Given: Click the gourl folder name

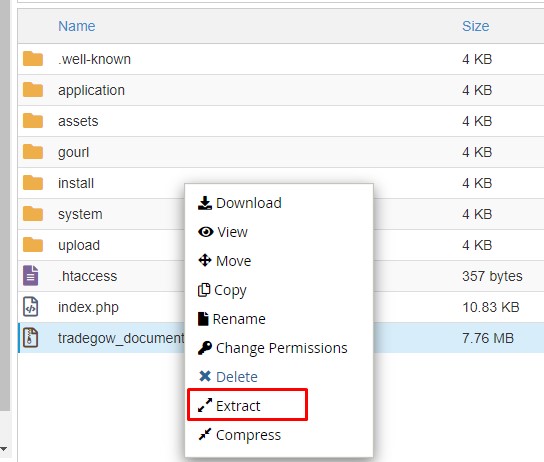Looking at the screenshot, I should tap(74, 153).
